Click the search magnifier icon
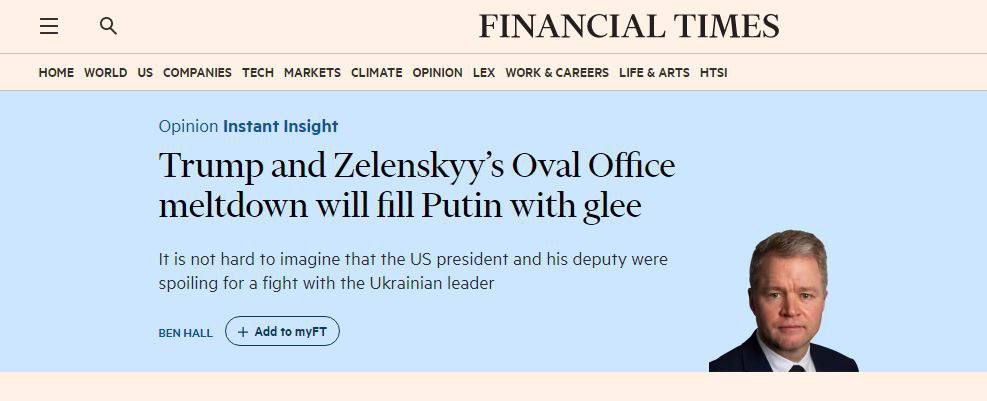Viewport: 987px width, 401px height. pyautogui.click(x=108, y=27)
